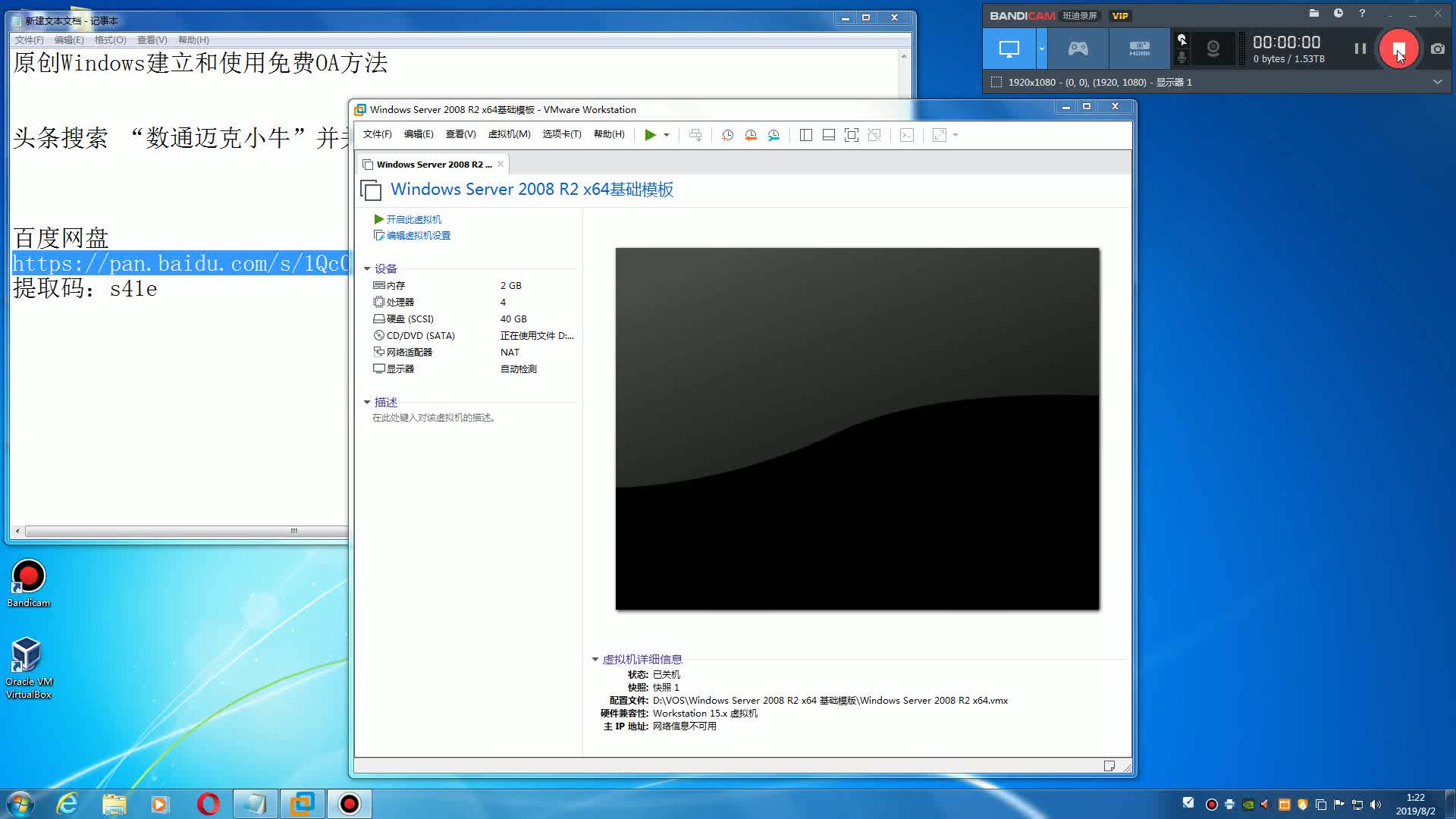Toggle Bandicam webcam overlay
Viewport: 1456px width, 819px height.
tap(1213, 49)
